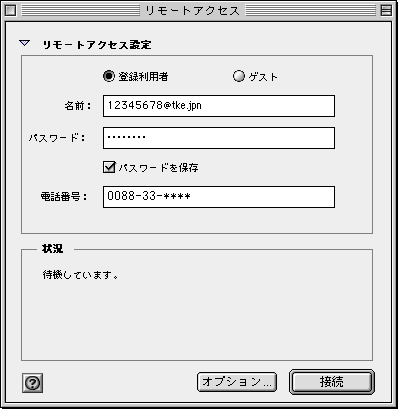The width and height of the screenshot is (398, 409).
Task: Click the パスワードを保存 label text
Action: pyautogui.click(x=159, y=167)
